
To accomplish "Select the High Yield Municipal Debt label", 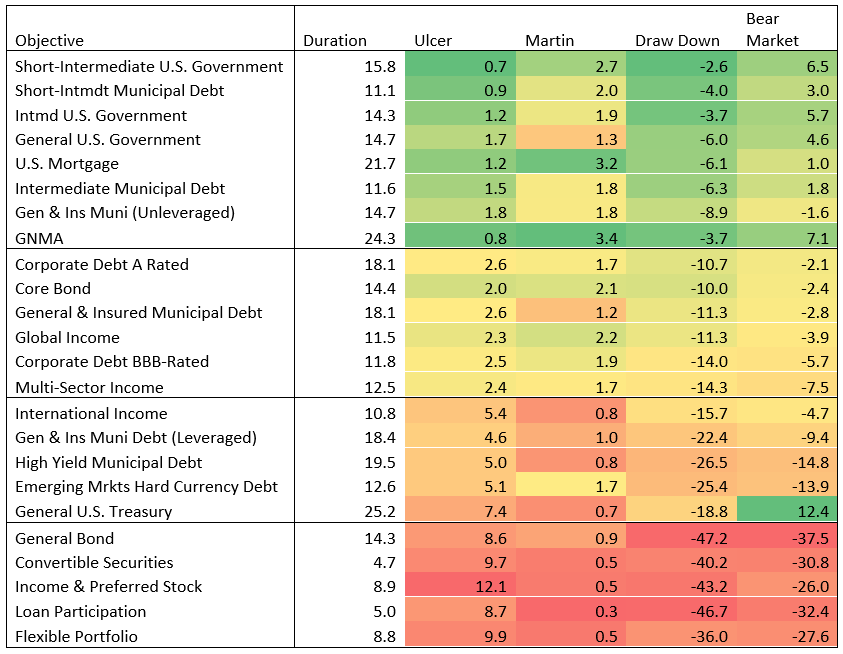I will (x=108, y=462).
